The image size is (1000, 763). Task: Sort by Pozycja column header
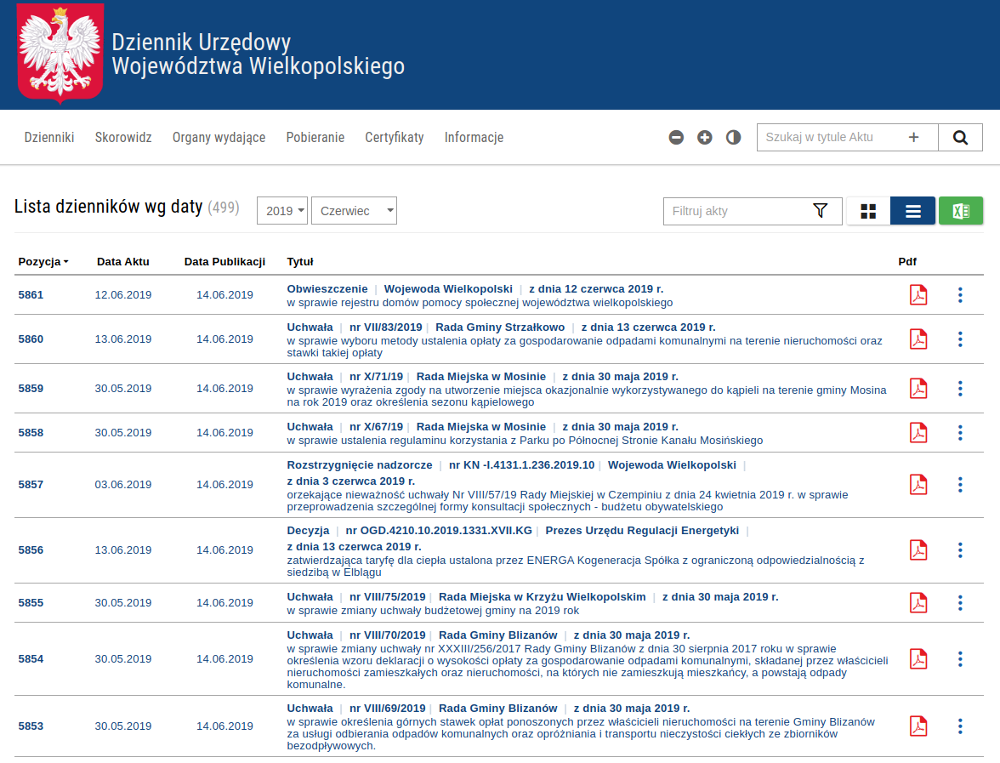[43, 262]
